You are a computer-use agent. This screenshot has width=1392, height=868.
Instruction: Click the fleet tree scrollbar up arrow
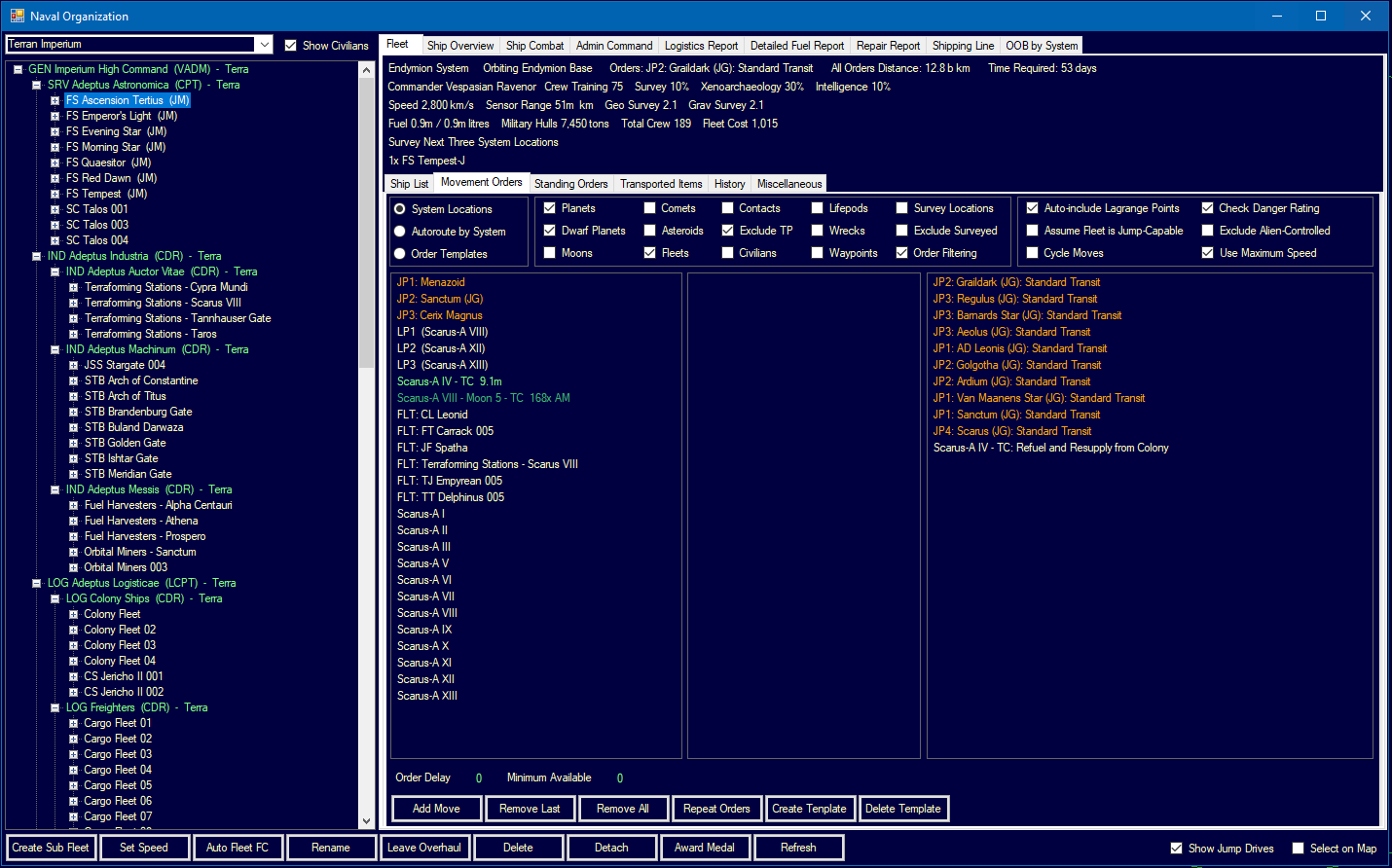click(367, 70)
